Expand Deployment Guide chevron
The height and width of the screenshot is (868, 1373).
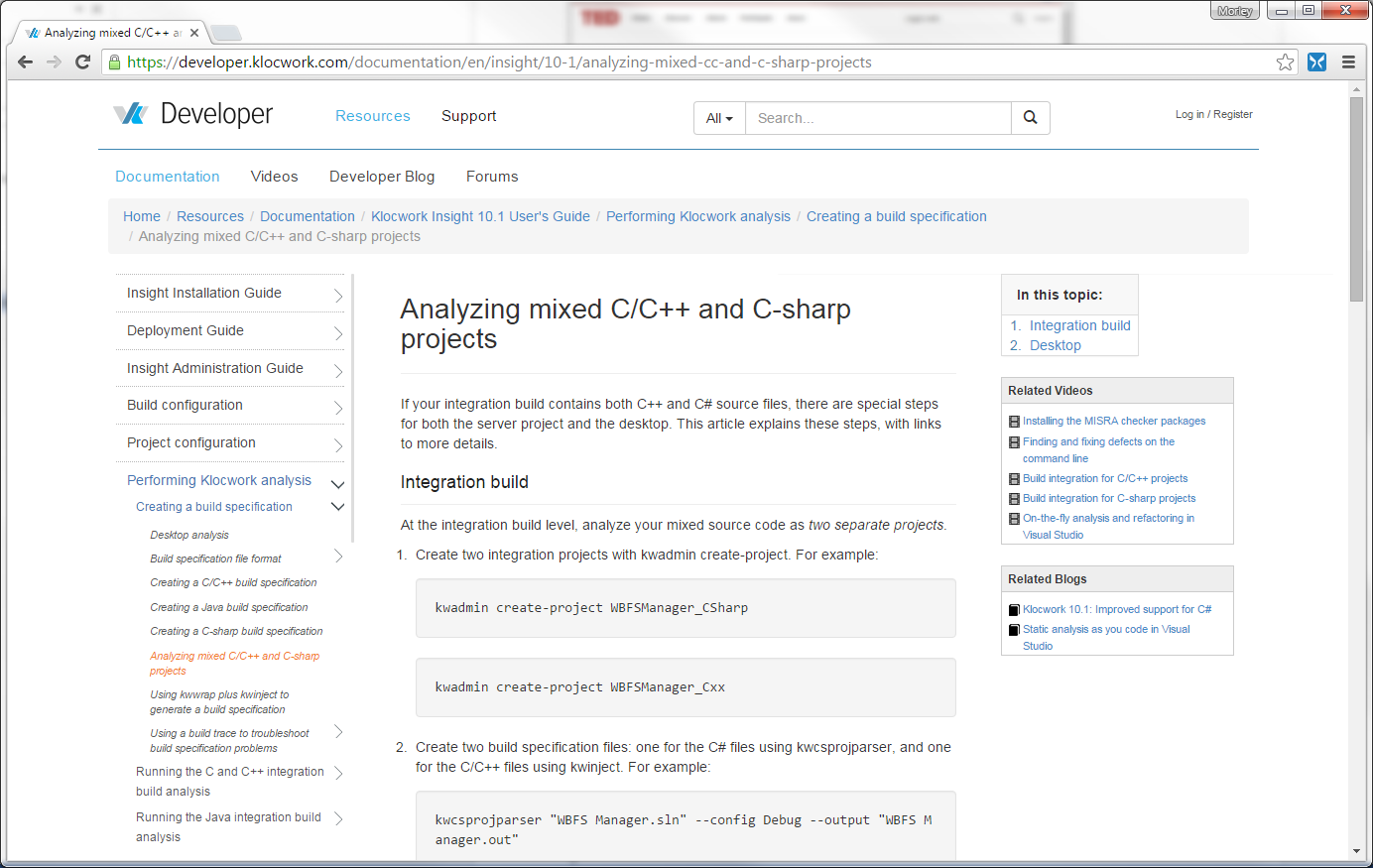337,333
